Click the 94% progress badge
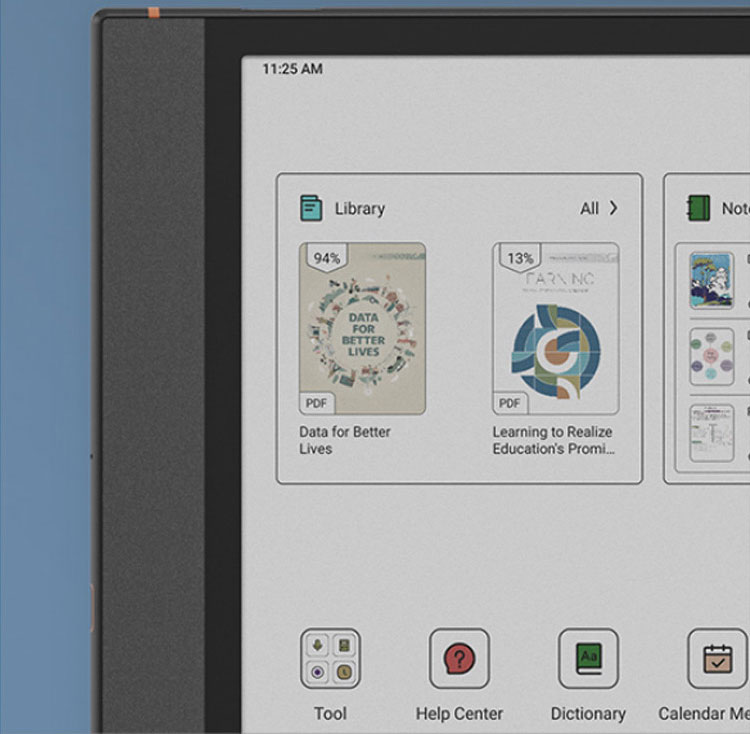Screen dimensions: 750x734 327,258
